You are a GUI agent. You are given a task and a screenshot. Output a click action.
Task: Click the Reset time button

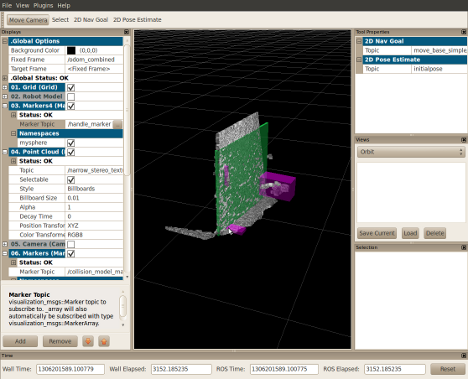pos(448,369)
